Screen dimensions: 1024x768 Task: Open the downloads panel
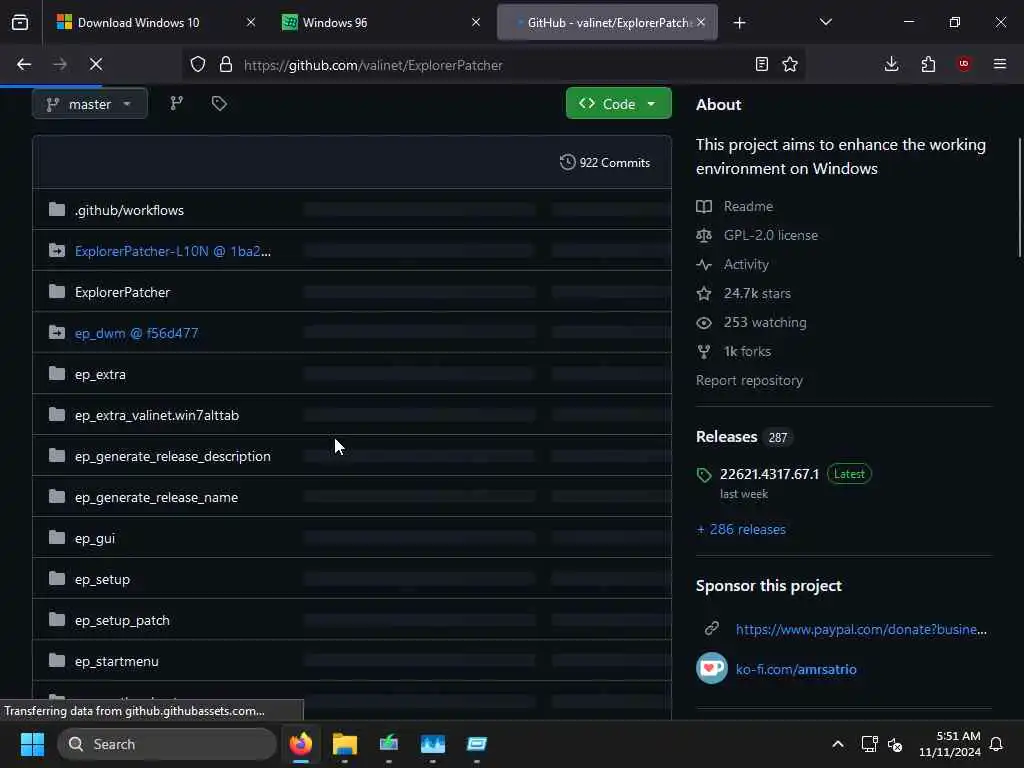click(x=891, y=64)
